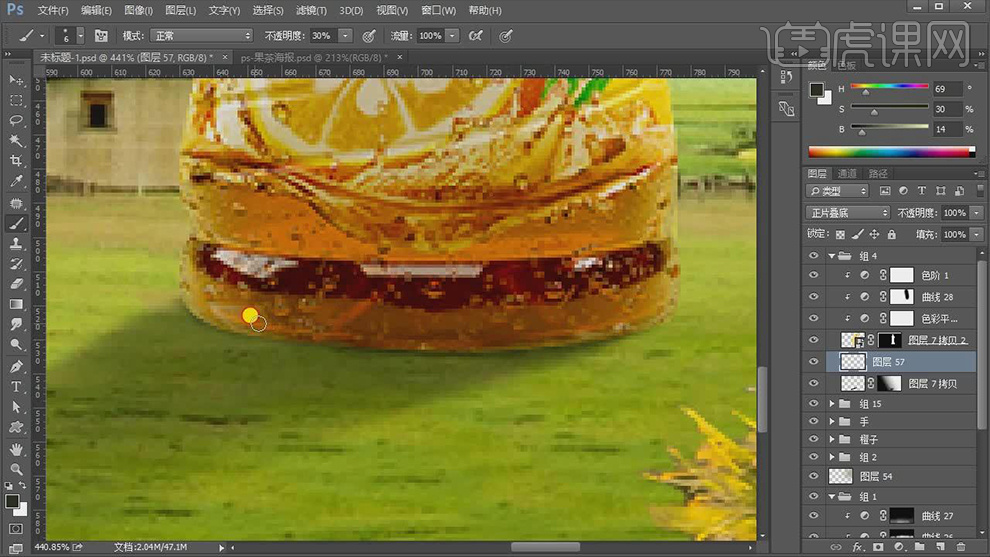Image resolution: width=990 pixels, height=557 pixels.
Task: Open layer blend mode 正片叠底 dropdown
Action: coord(848,213)
